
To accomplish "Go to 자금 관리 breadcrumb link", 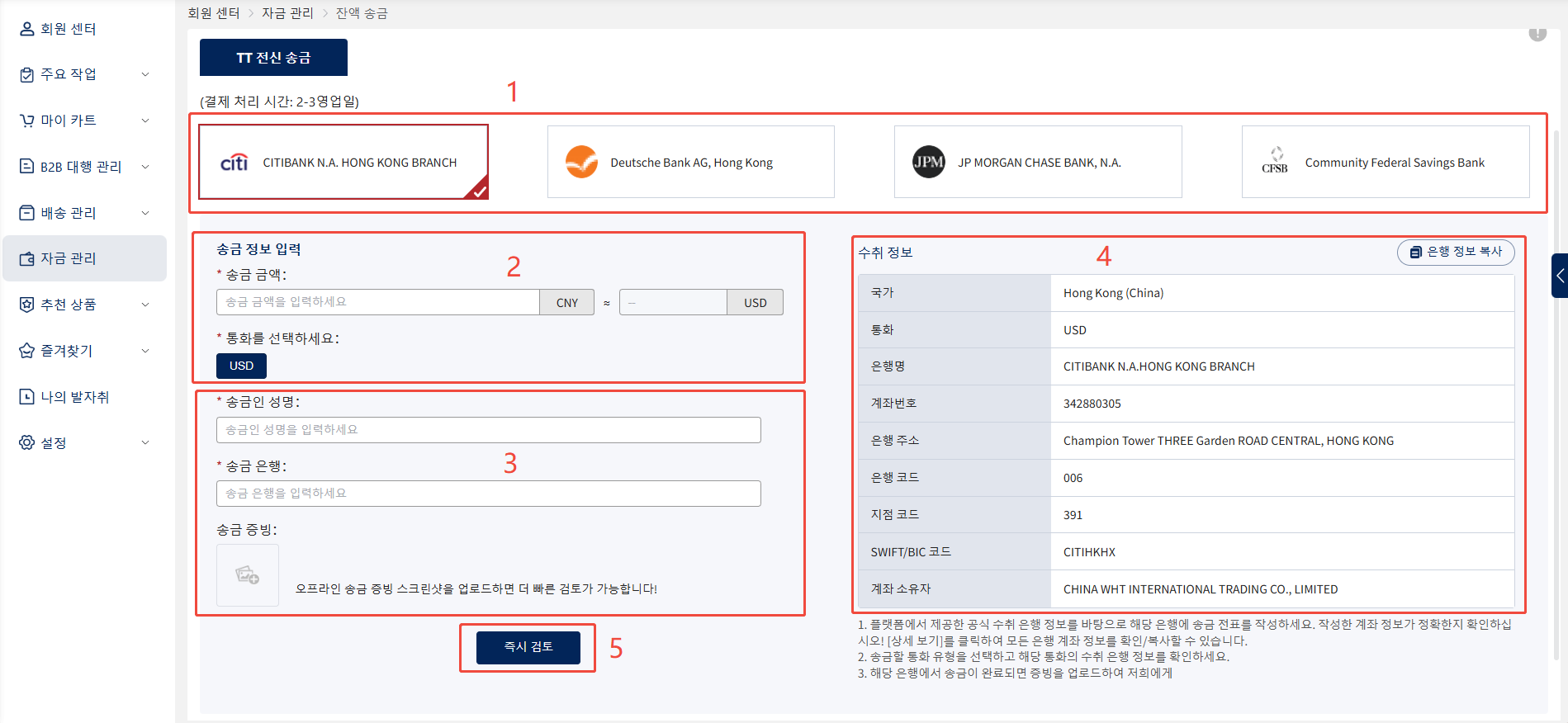I will point(288,13).
